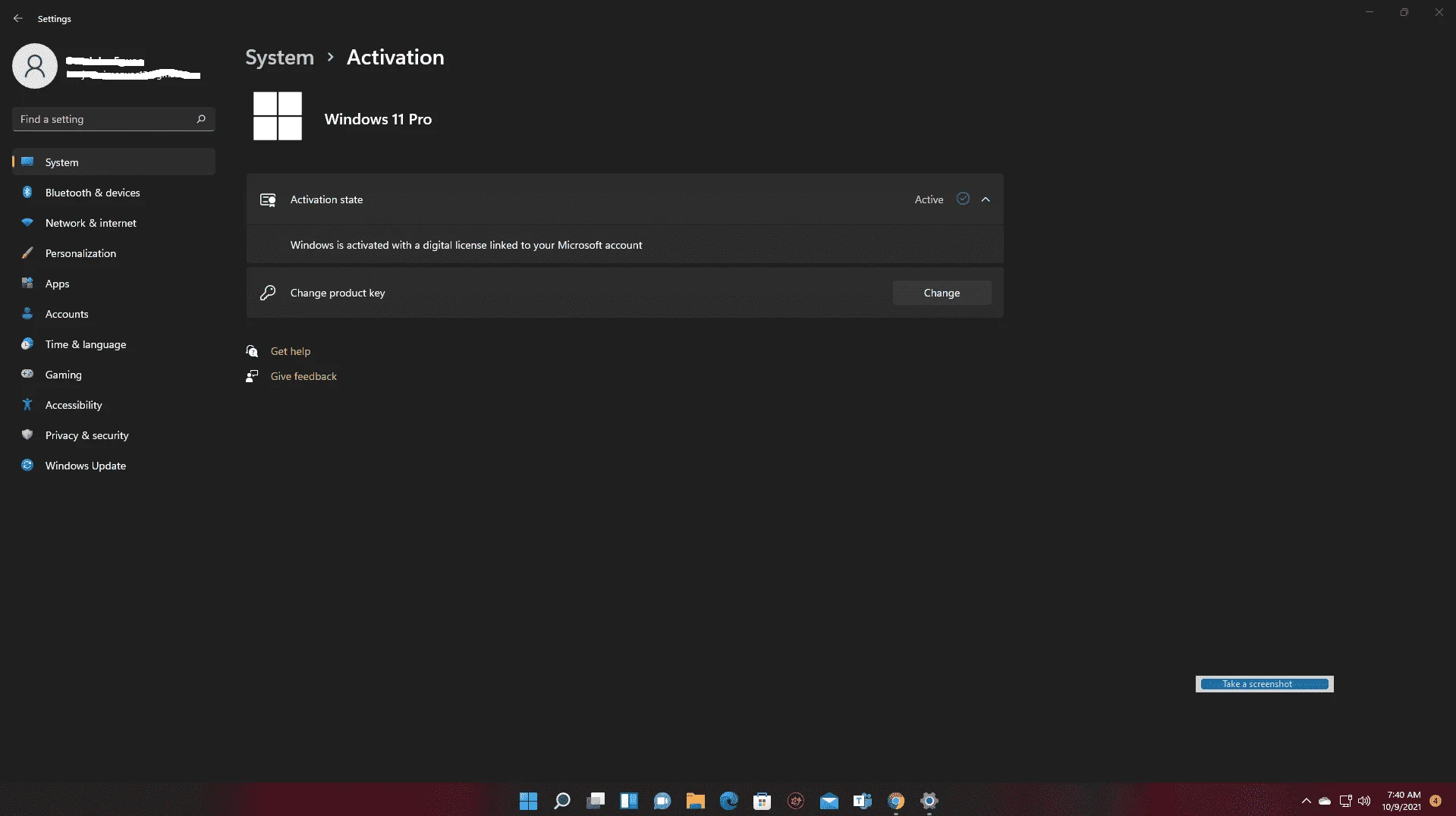Click the Give feedback person icon
Viewport: 1456px width, 816px height.
coord(252,376)
